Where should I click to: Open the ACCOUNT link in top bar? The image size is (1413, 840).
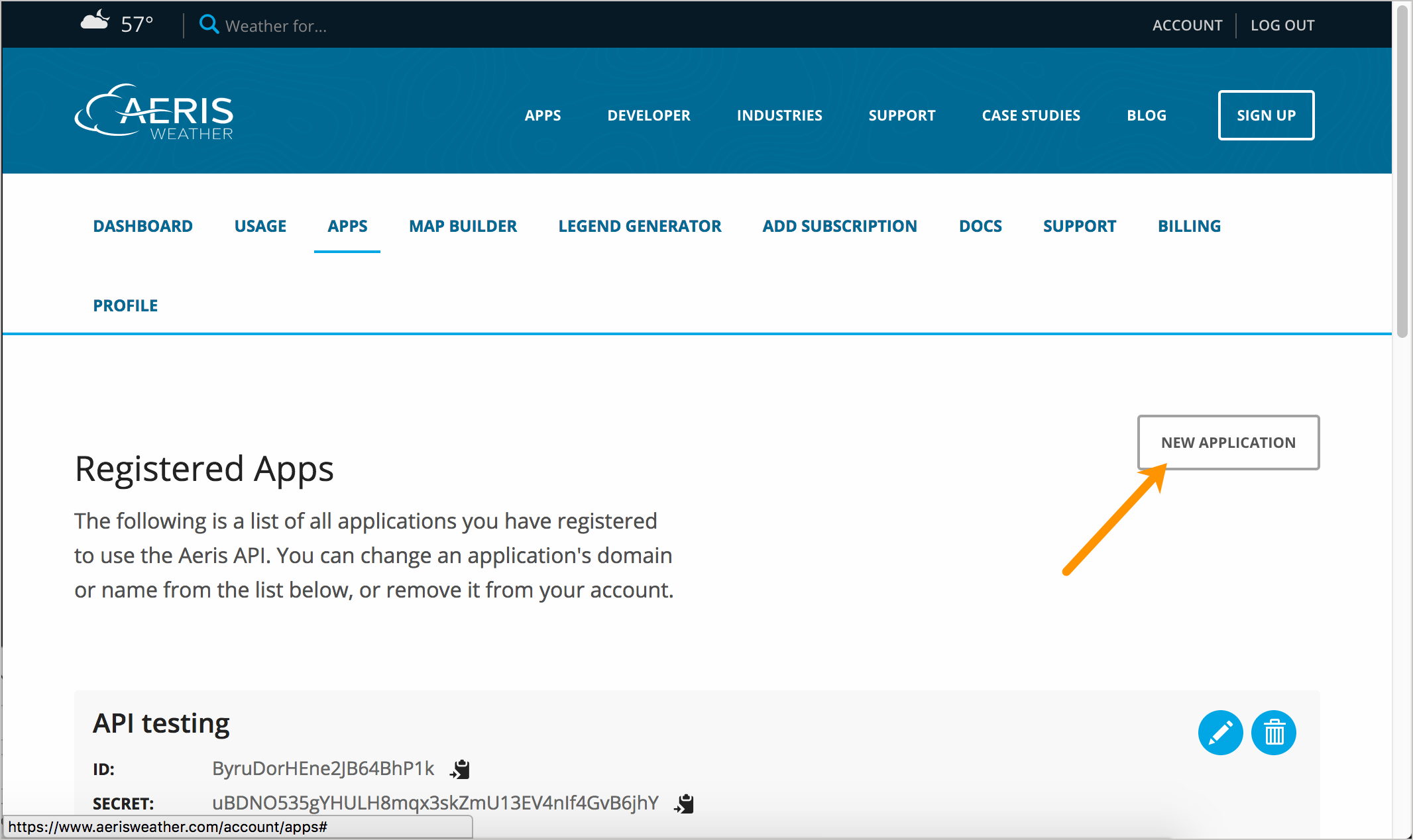tap(1187, 25)
